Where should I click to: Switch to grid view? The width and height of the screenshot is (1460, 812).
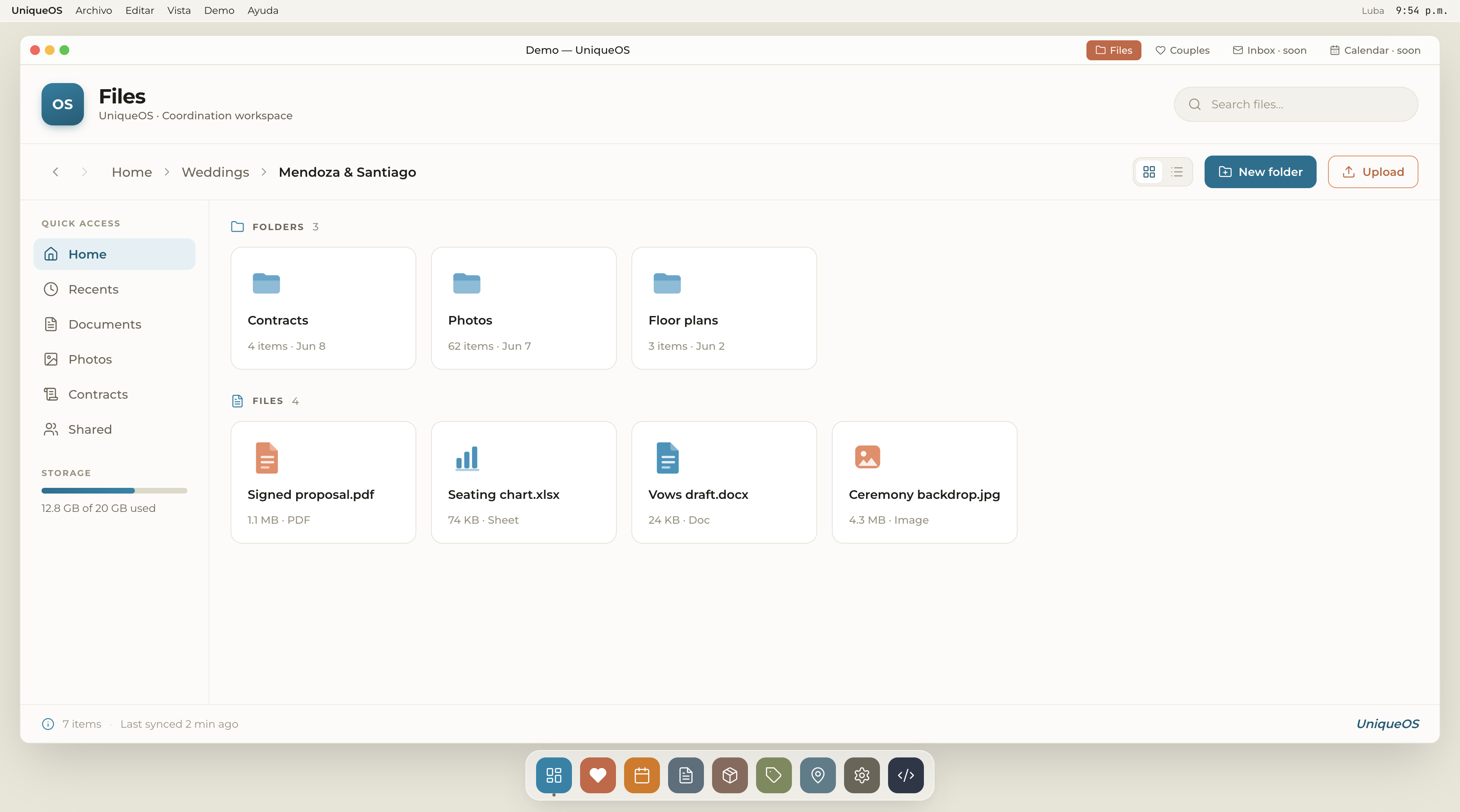point(1149,172)
